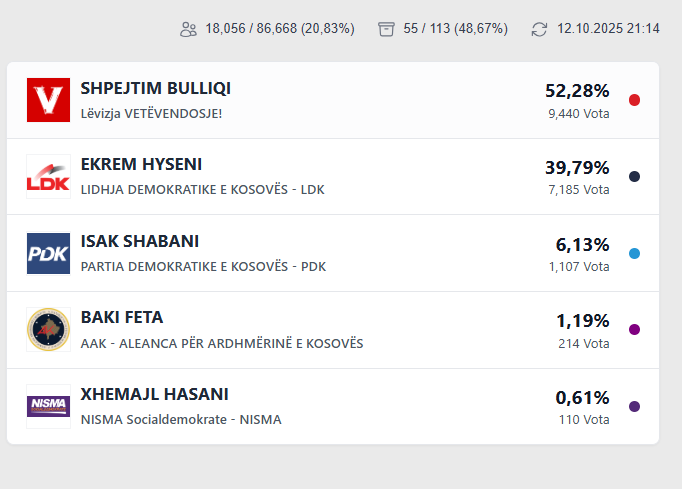Click the LDK party logo
This screenshot has height=489, width=682.
[48, 177]
